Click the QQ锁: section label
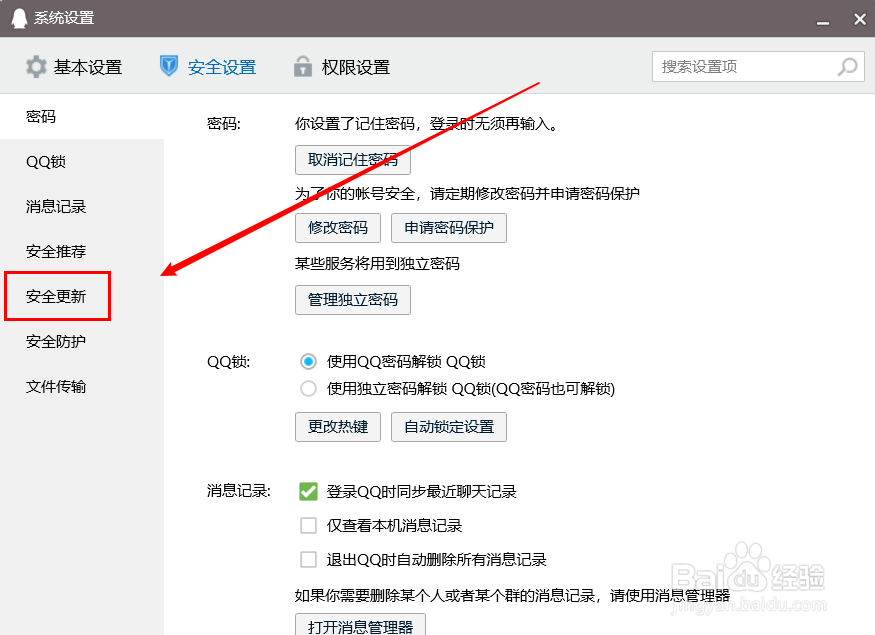The height and width of the screenshot is (635, 875). tap(229, 362)
